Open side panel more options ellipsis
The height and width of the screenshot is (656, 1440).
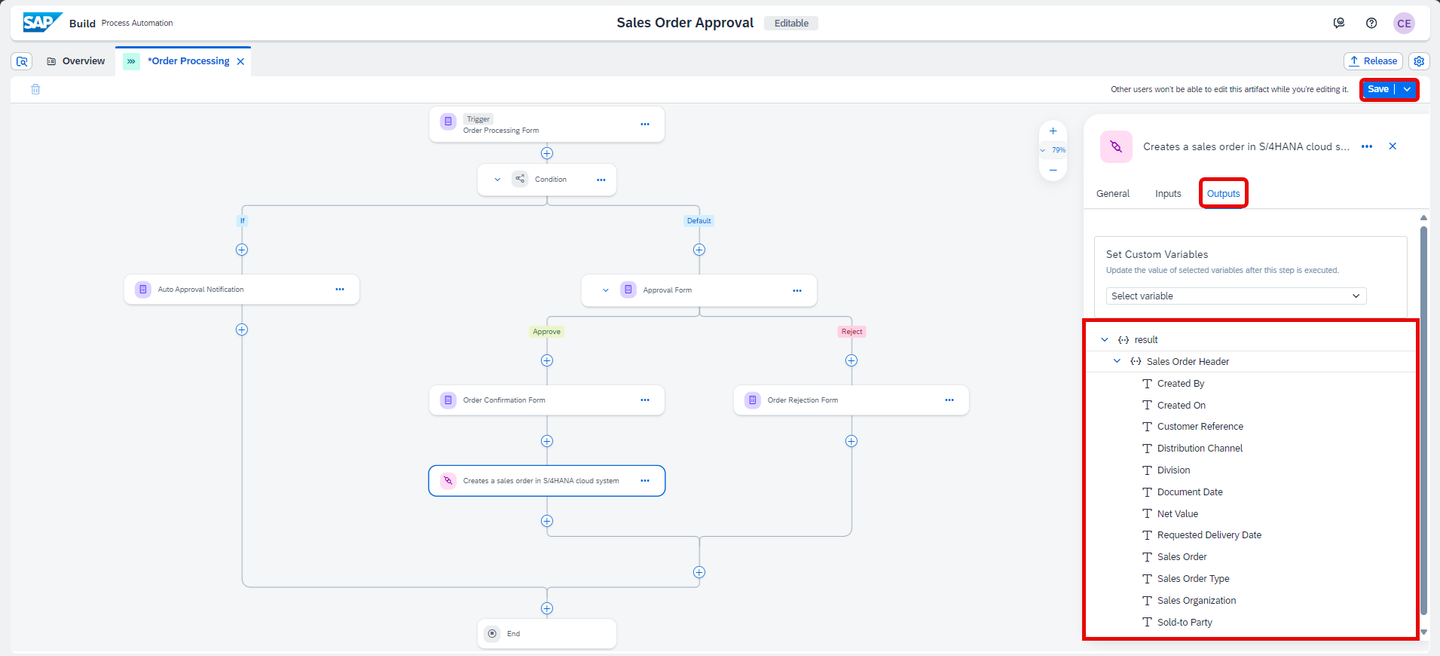1366,146
